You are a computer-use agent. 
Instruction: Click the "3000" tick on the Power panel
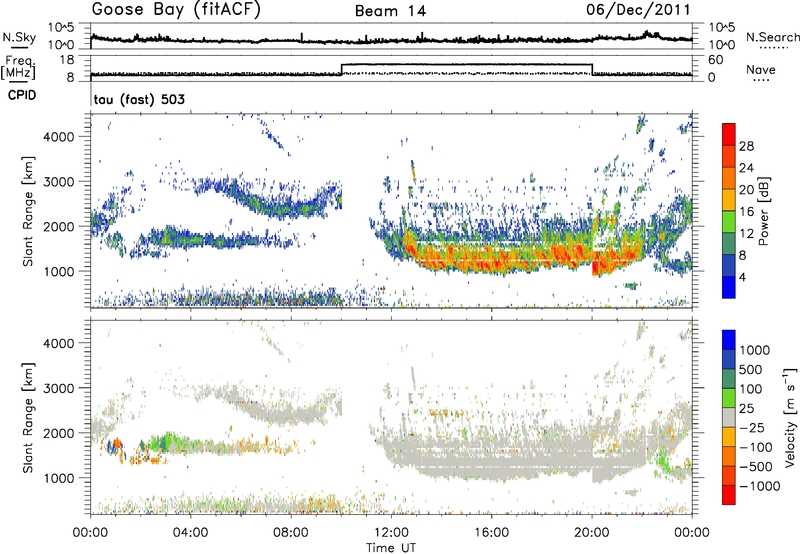point(59,182)
